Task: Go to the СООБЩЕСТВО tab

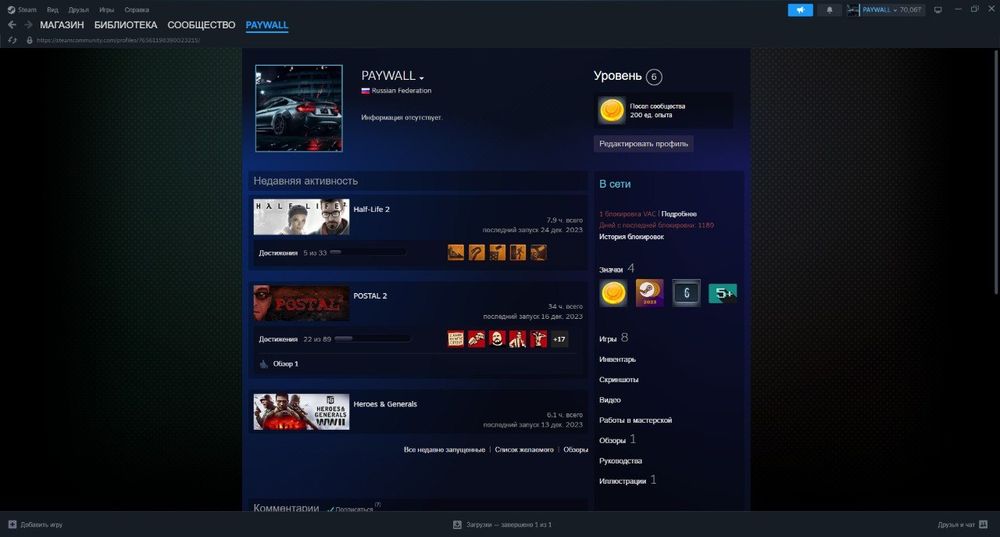Action: coord(201,25)
